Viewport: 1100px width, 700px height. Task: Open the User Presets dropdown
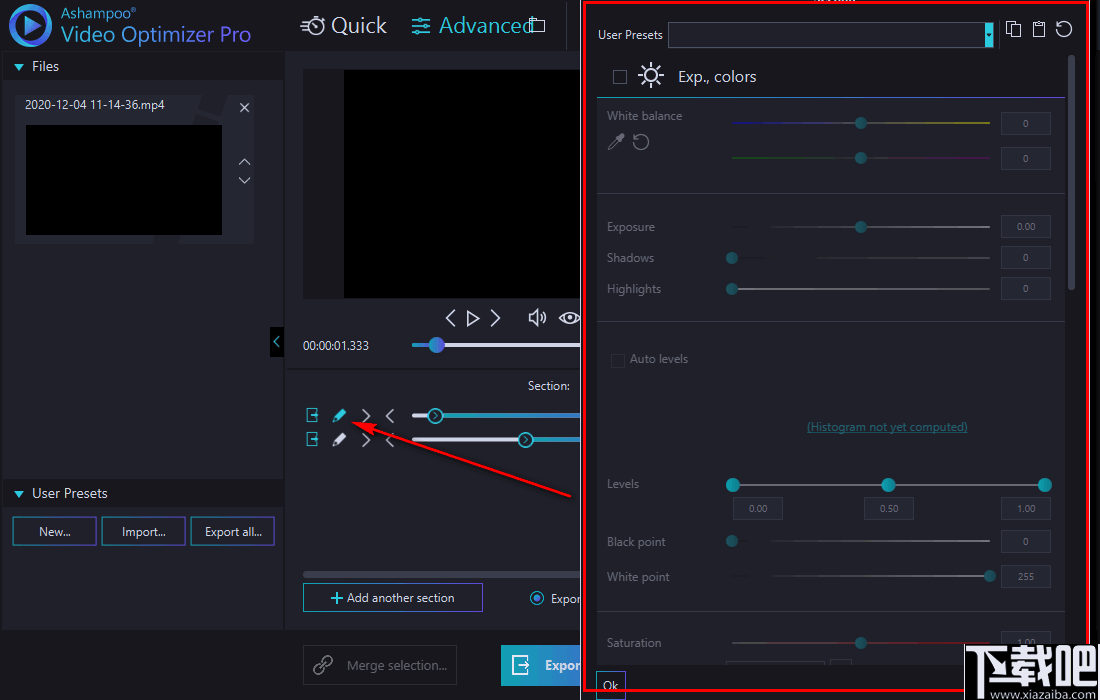point(988,34)
